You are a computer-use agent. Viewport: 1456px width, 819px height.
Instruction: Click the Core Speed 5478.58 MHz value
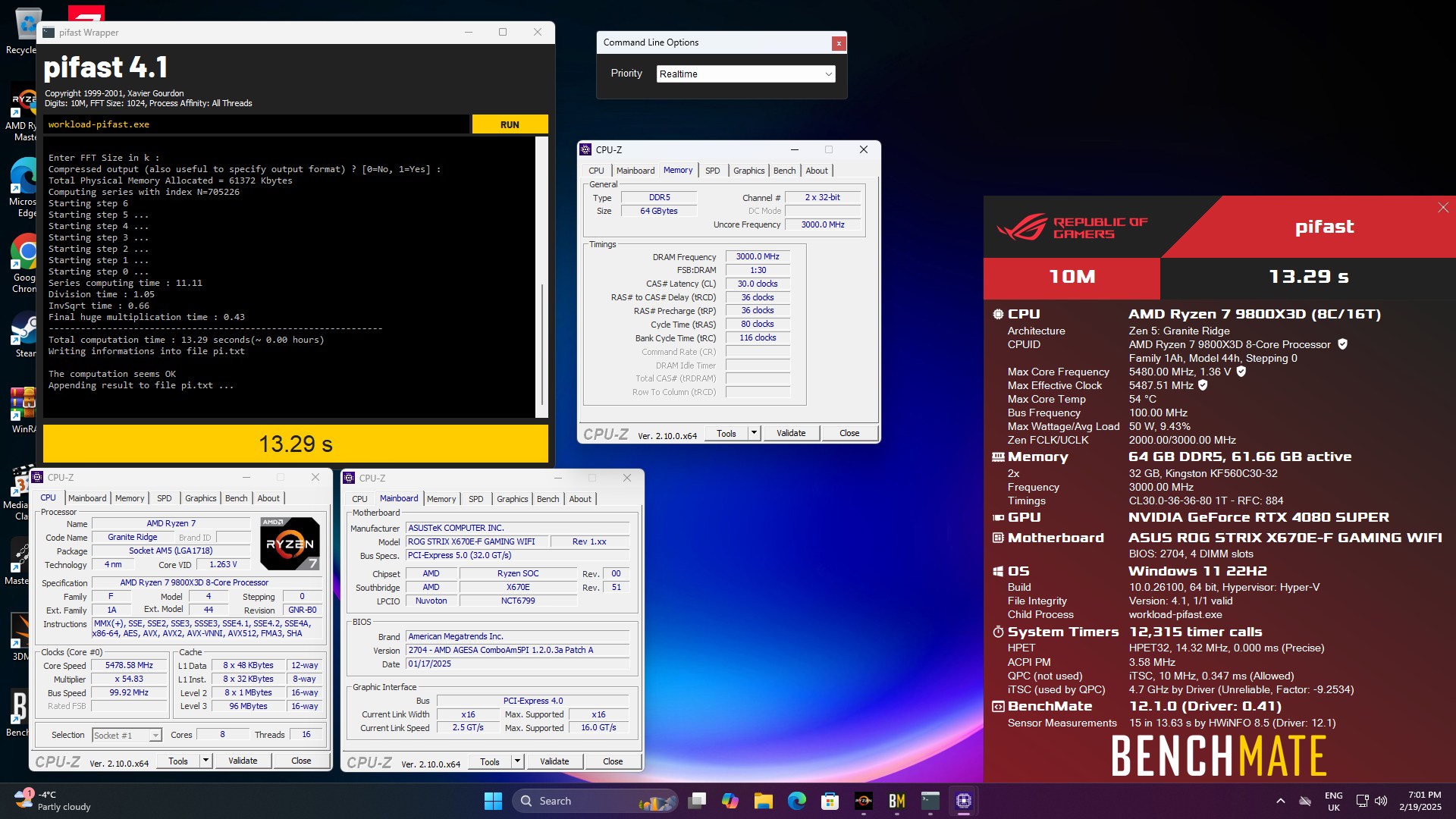(129, 665)
